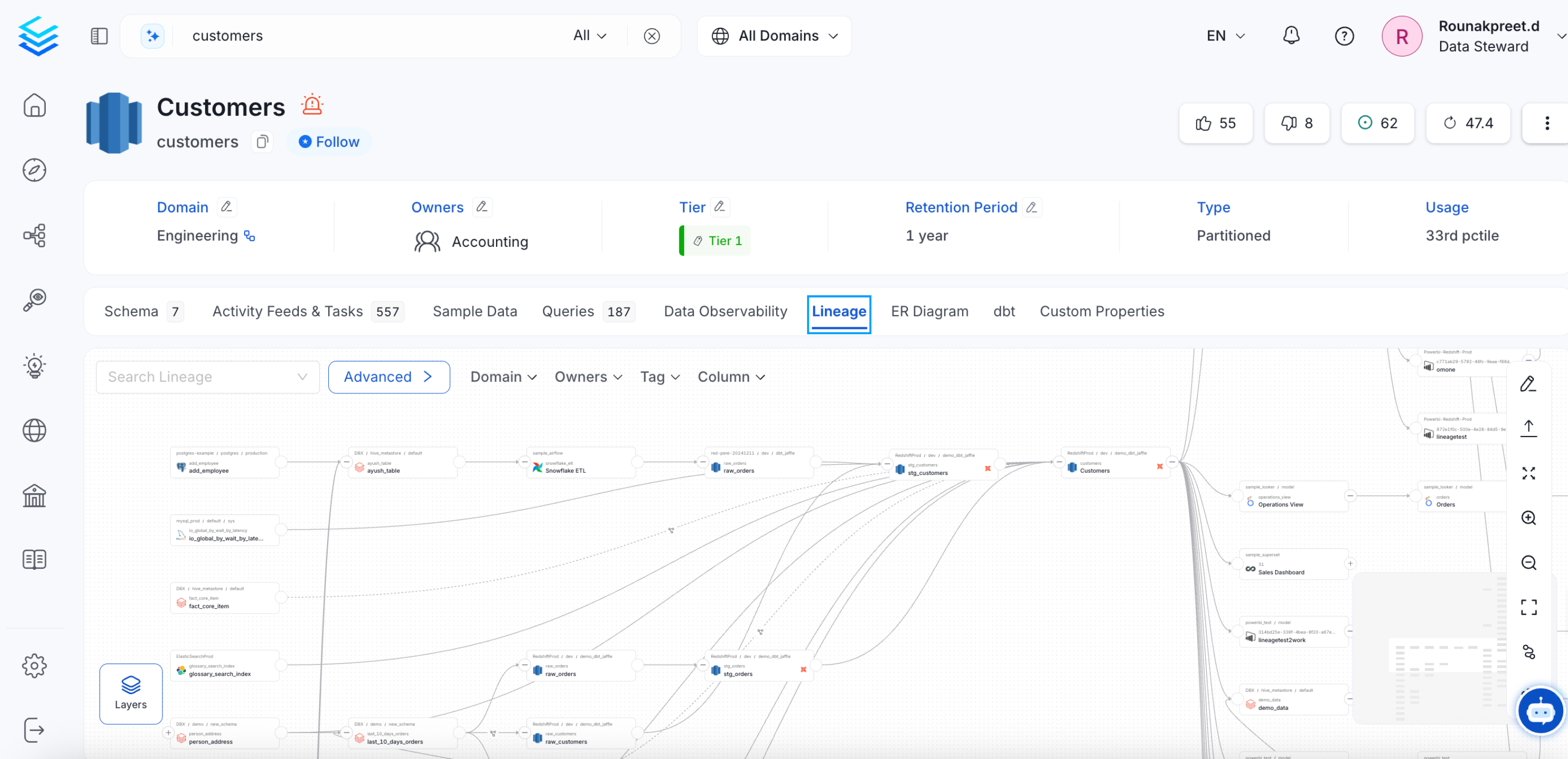1568x759 pixels.
Task: Launch the chatbot assistant in bottom right
Action: (x=1541, y=711)
